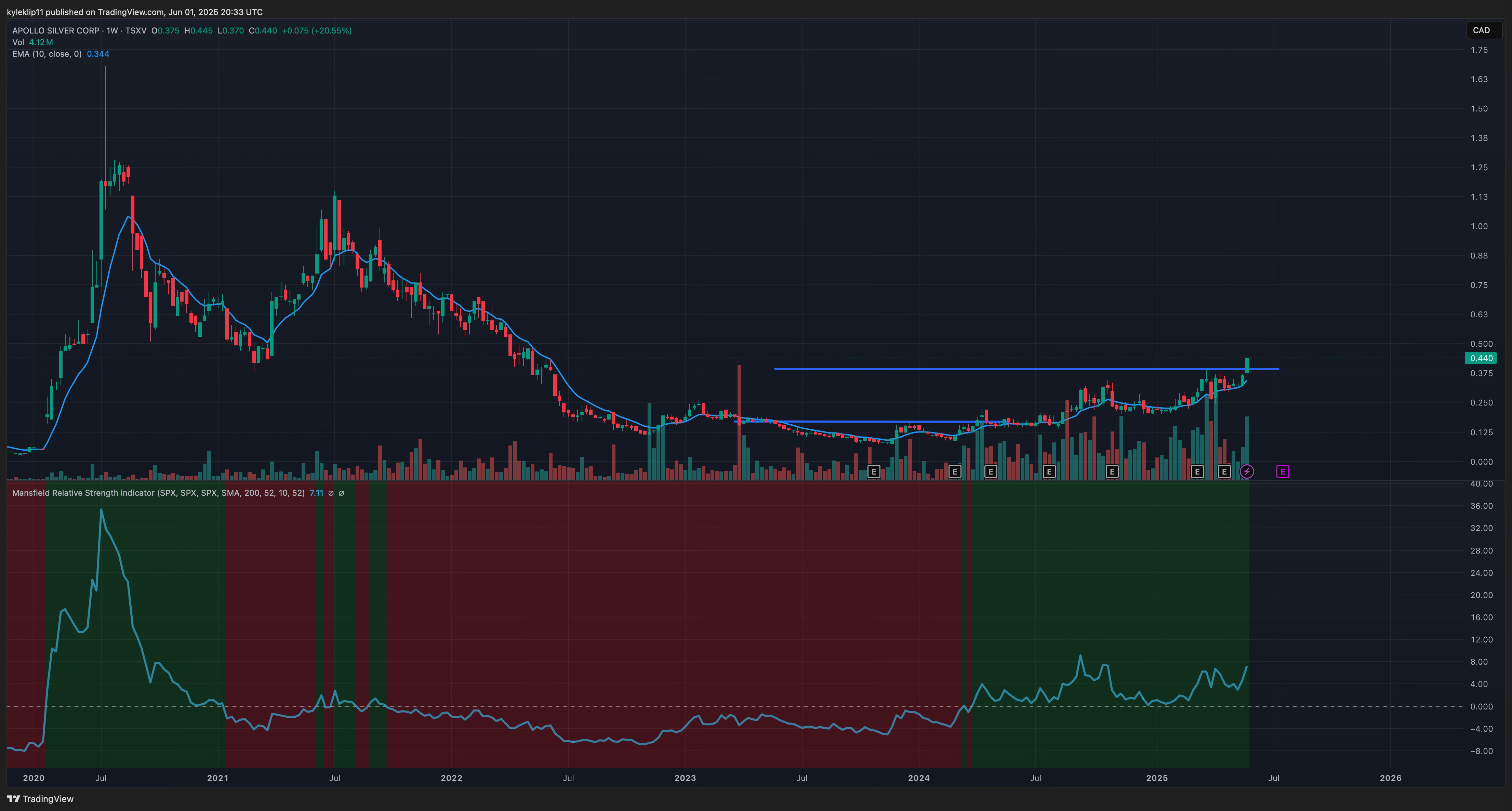
Task: Click the second ∅ symbol in Mansfield legend
Action: [342, 493]
